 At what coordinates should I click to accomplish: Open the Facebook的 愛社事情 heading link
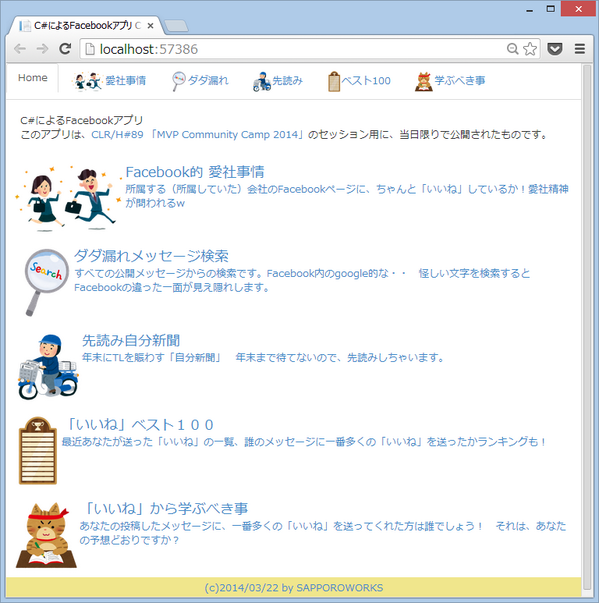coord(195,172)
